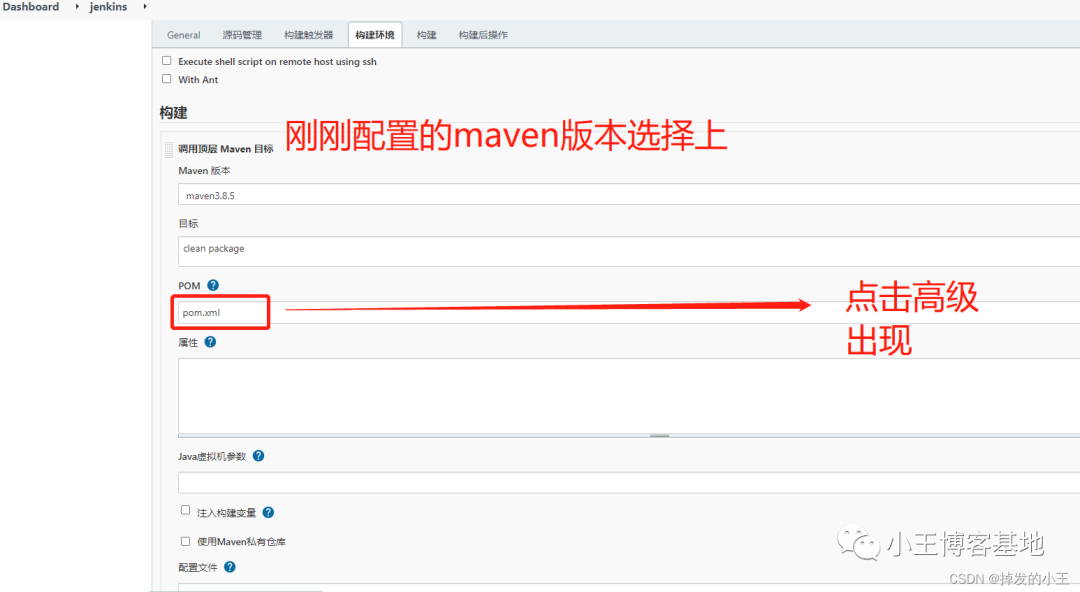This screenshot has height=592, width=1080.
Task: Open the help icon next to 属性
Action: (x=210, y=342)
